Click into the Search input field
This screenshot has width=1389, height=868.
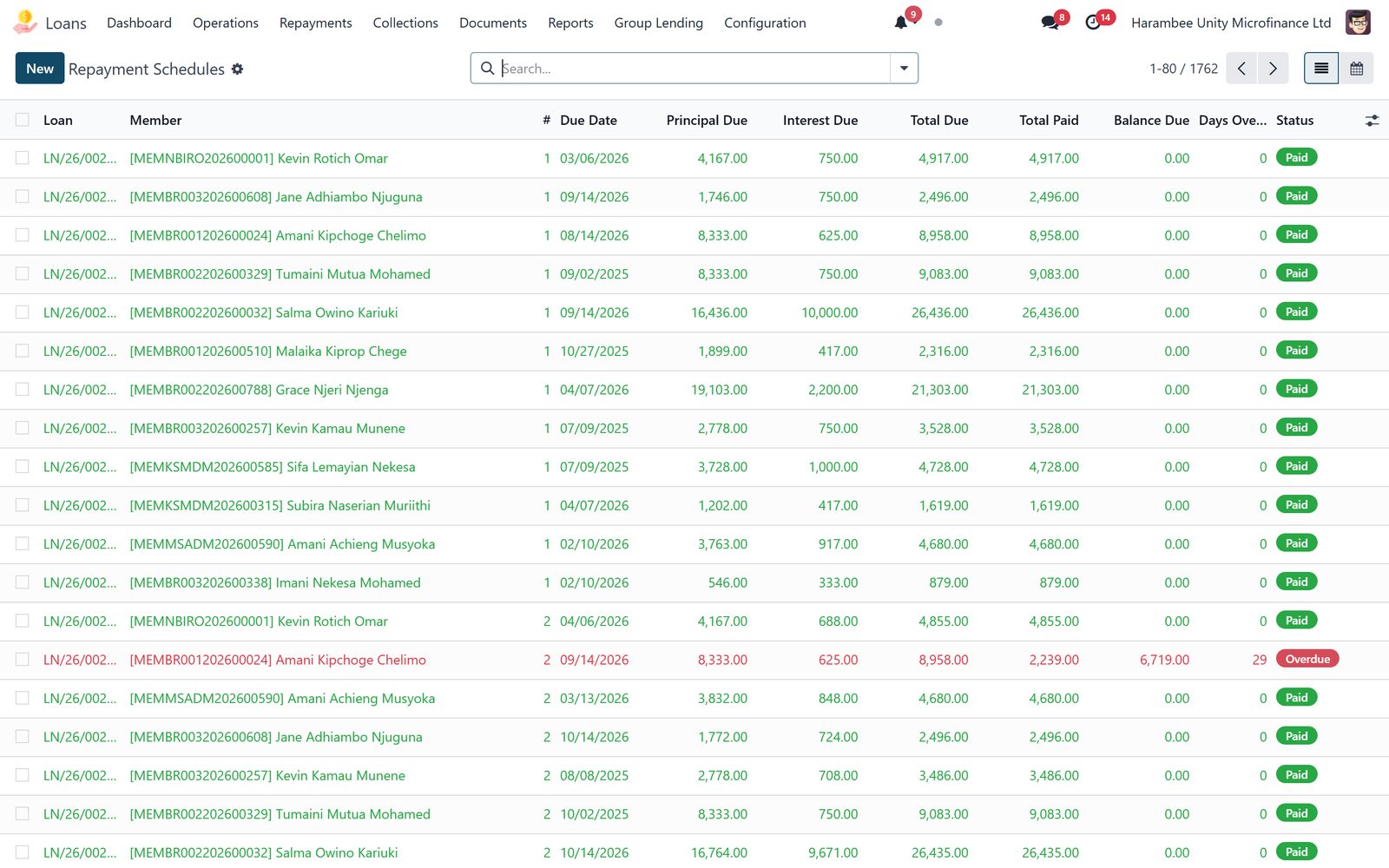click(x=694, y=69)
